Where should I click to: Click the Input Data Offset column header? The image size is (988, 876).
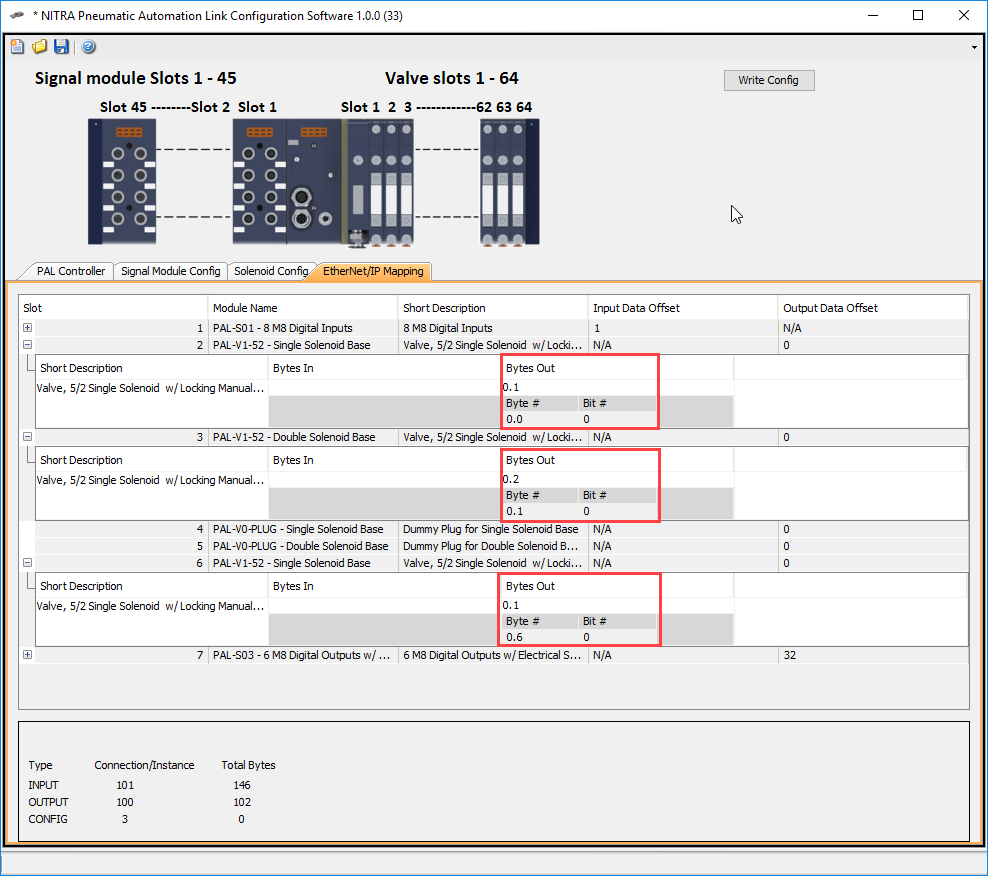(682, 308)
